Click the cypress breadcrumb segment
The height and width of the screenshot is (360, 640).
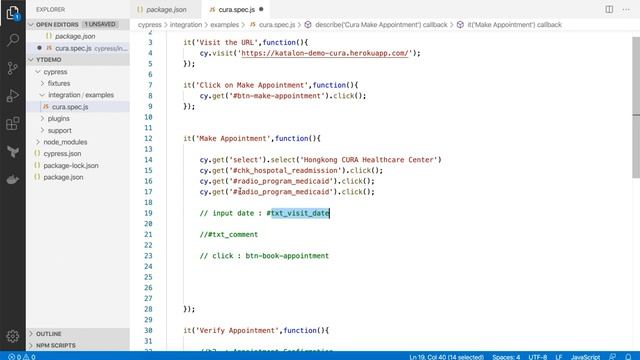(149, 25)
